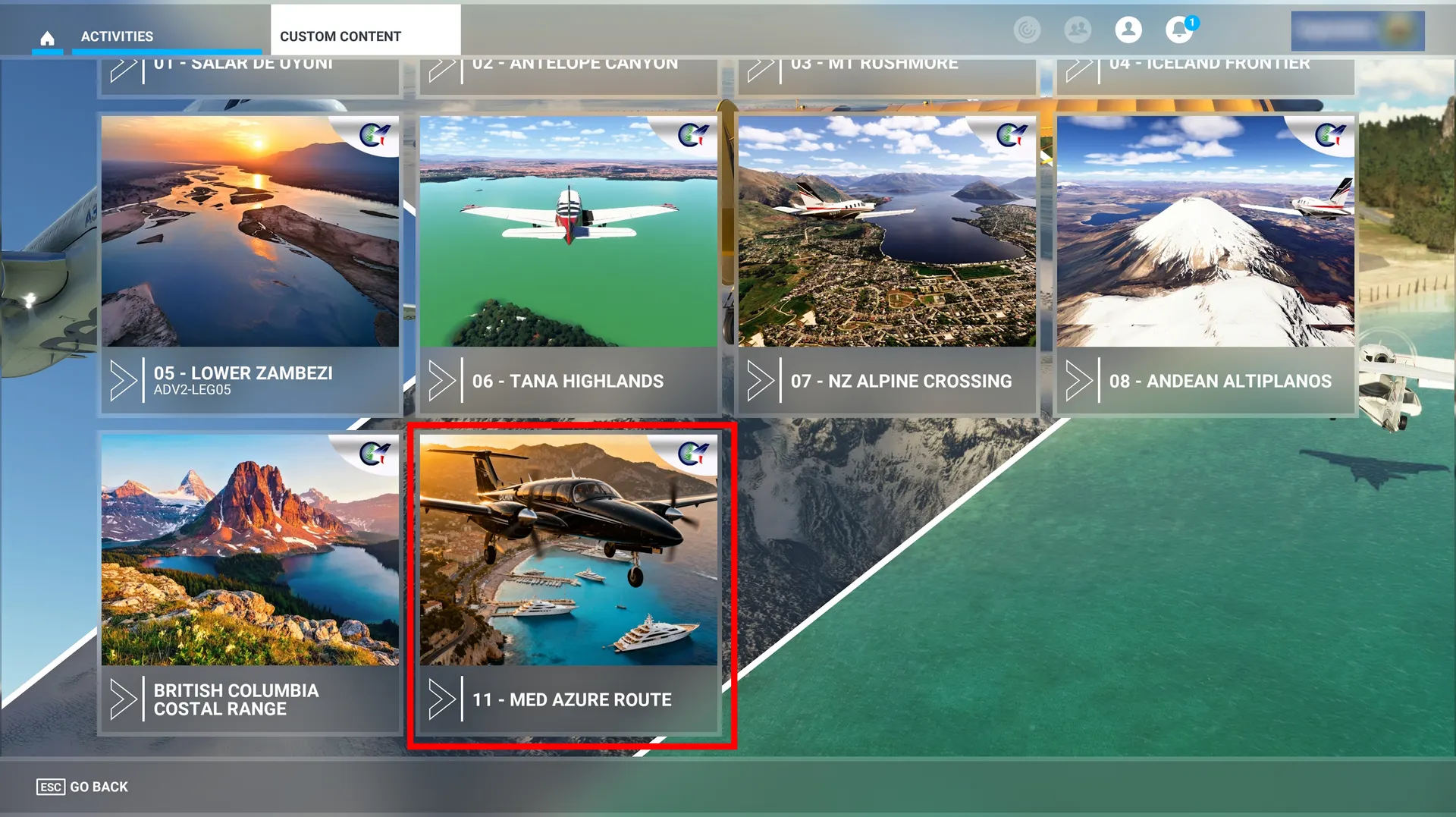Click chevron arrow beside Lower Zambezi
This screenshot has height=817, width=1456.
(x=124, y=380)
